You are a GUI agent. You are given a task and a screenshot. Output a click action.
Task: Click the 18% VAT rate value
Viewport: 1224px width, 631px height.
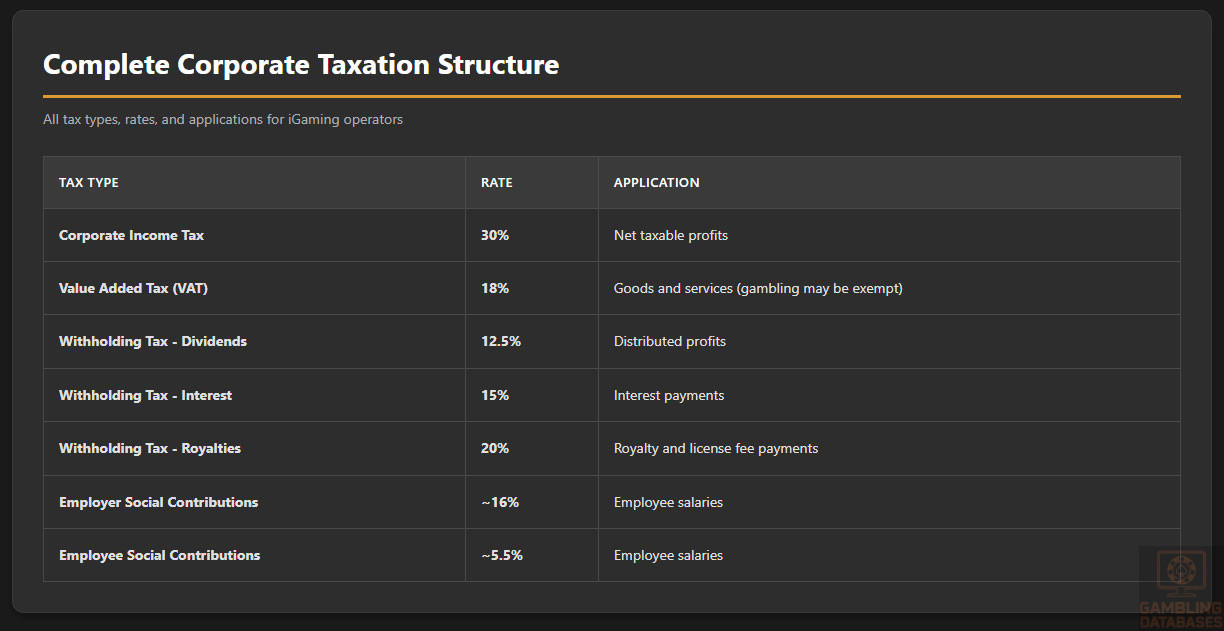pos(495,289)
